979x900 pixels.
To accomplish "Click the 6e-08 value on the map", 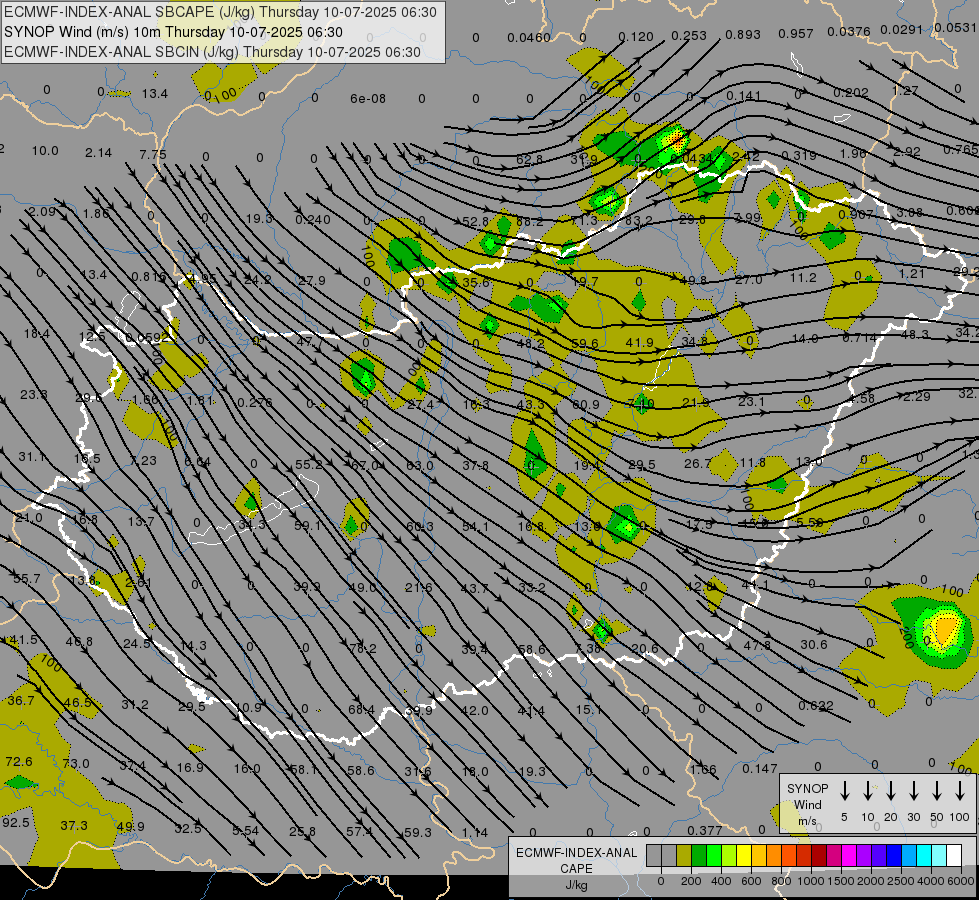I will point(368,99).
